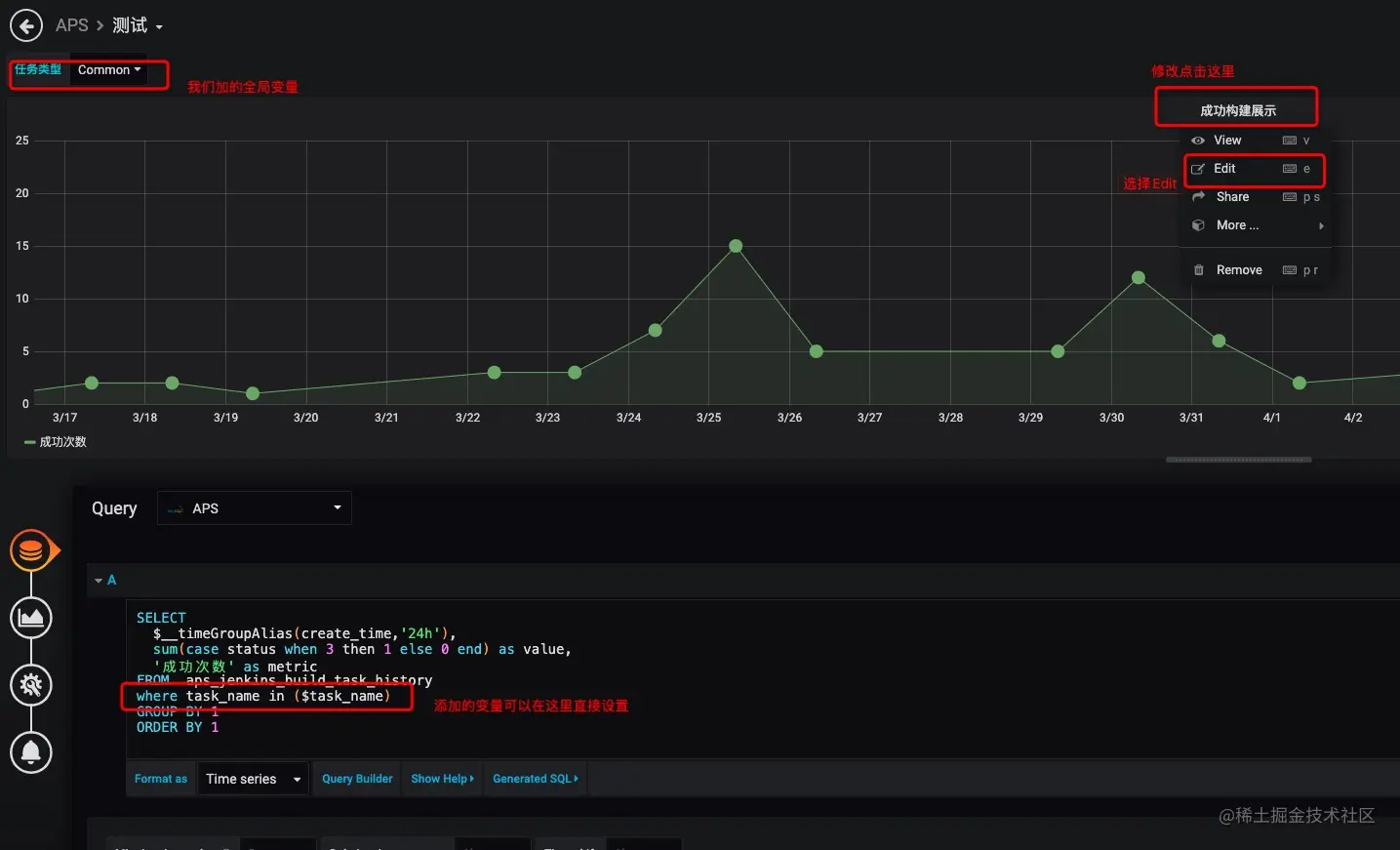Open the Time series format dropdown
1400x850 pixels.
coord(254,779)
